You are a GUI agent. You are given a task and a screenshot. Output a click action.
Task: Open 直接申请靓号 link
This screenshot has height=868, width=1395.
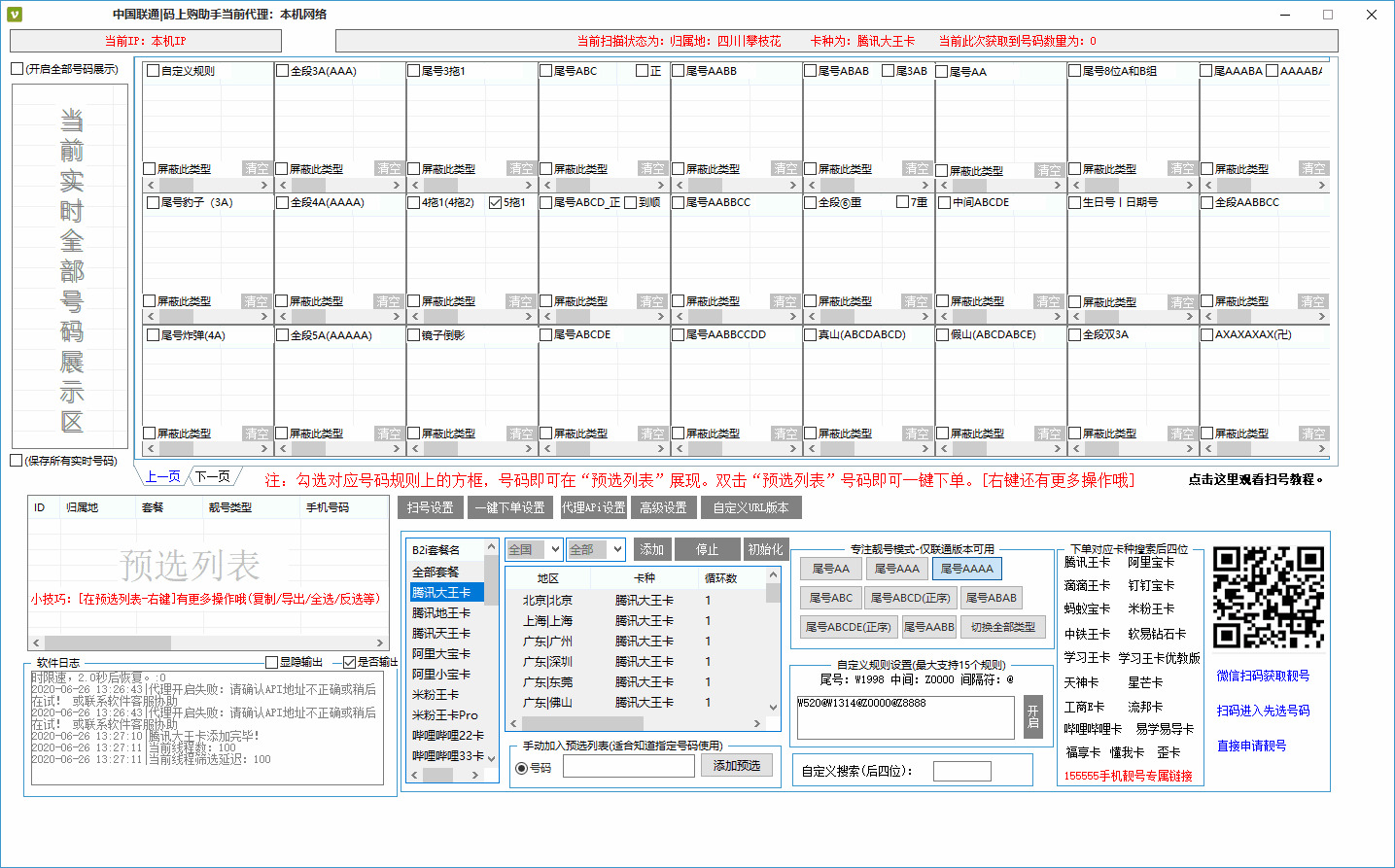1251,746
